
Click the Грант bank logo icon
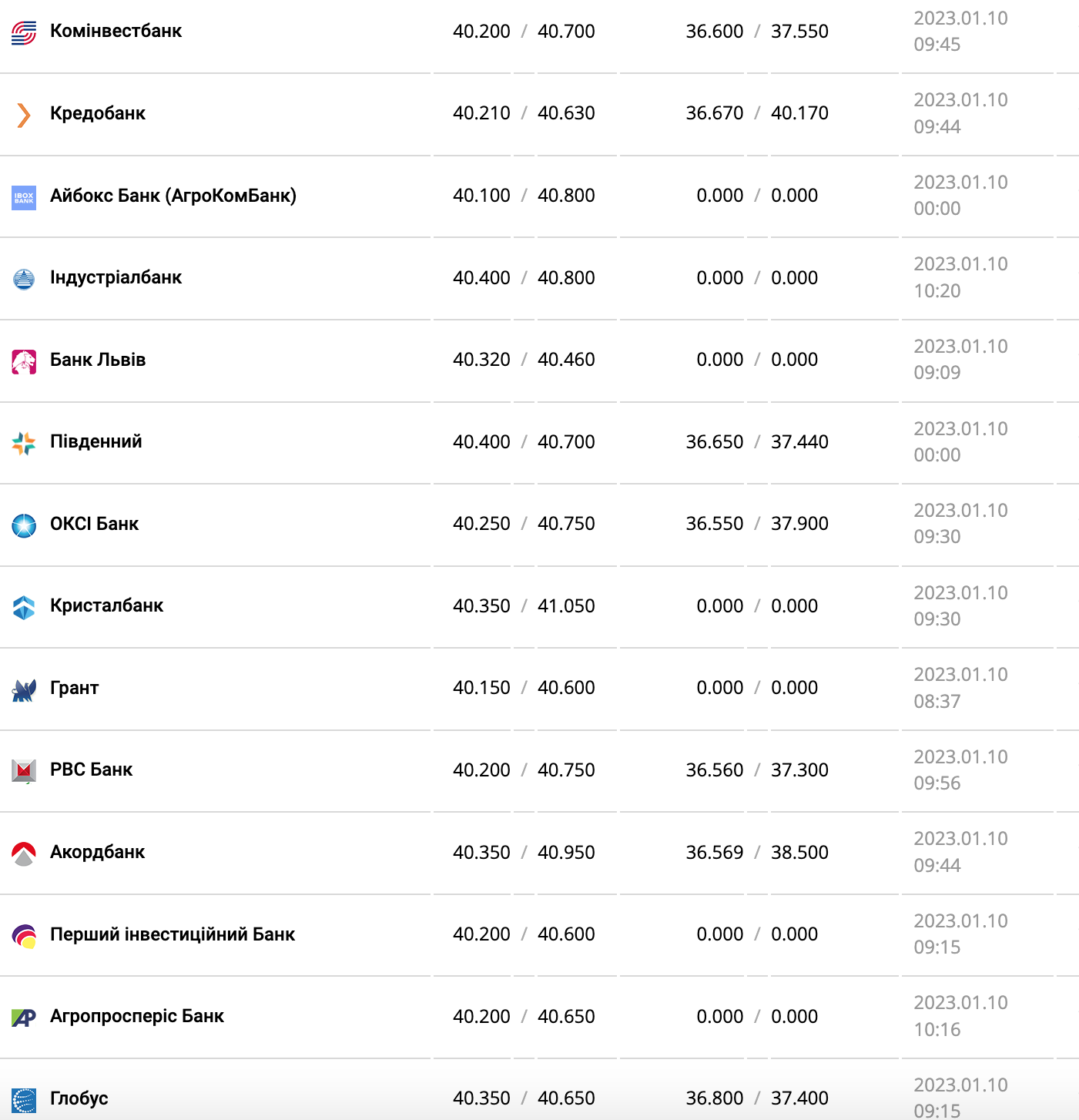point(24,689)
